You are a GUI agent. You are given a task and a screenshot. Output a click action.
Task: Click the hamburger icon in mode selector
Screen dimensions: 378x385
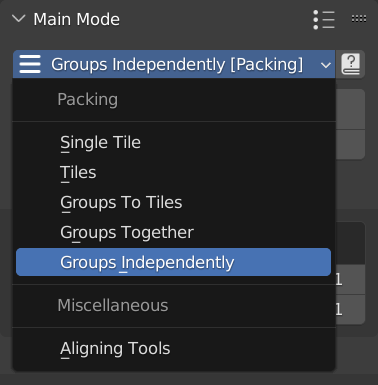click(30, 64)
